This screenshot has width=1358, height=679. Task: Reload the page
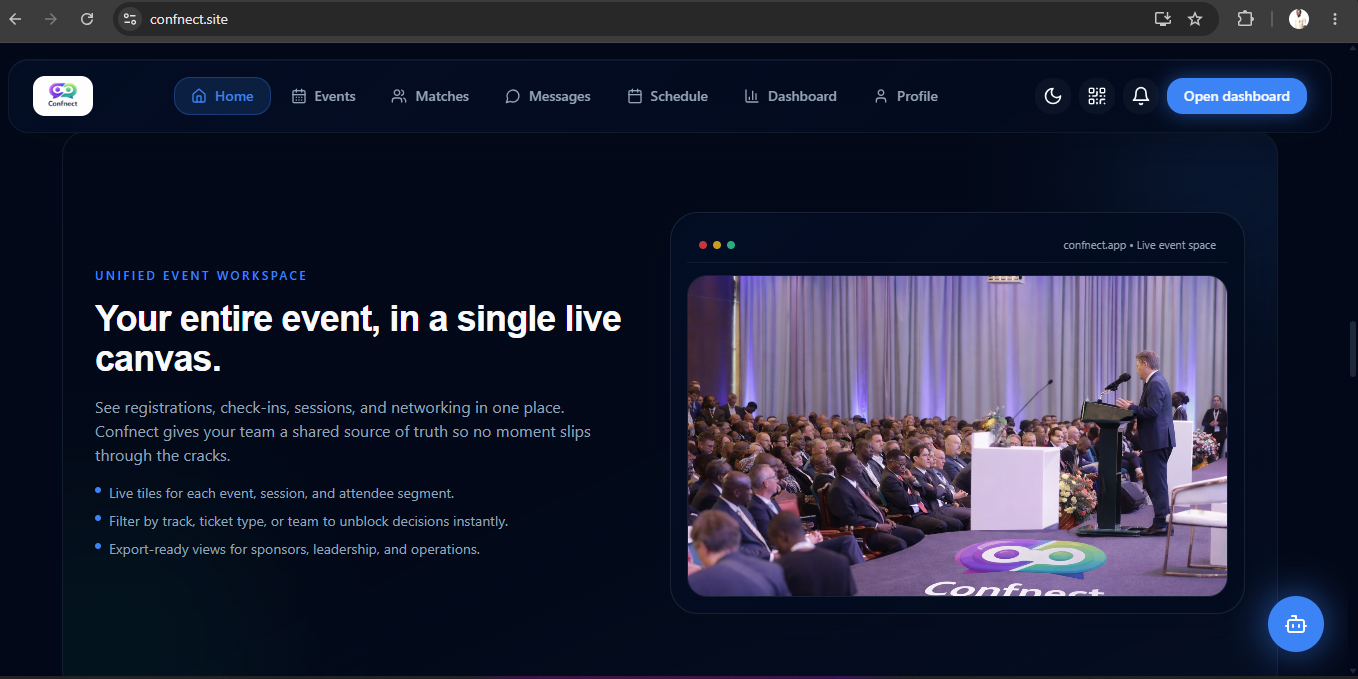point(87,19)
